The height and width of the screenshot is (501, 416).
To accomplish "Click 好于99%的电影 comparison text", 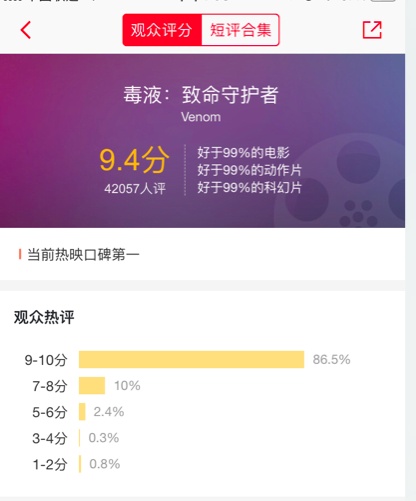I will 243,153.
